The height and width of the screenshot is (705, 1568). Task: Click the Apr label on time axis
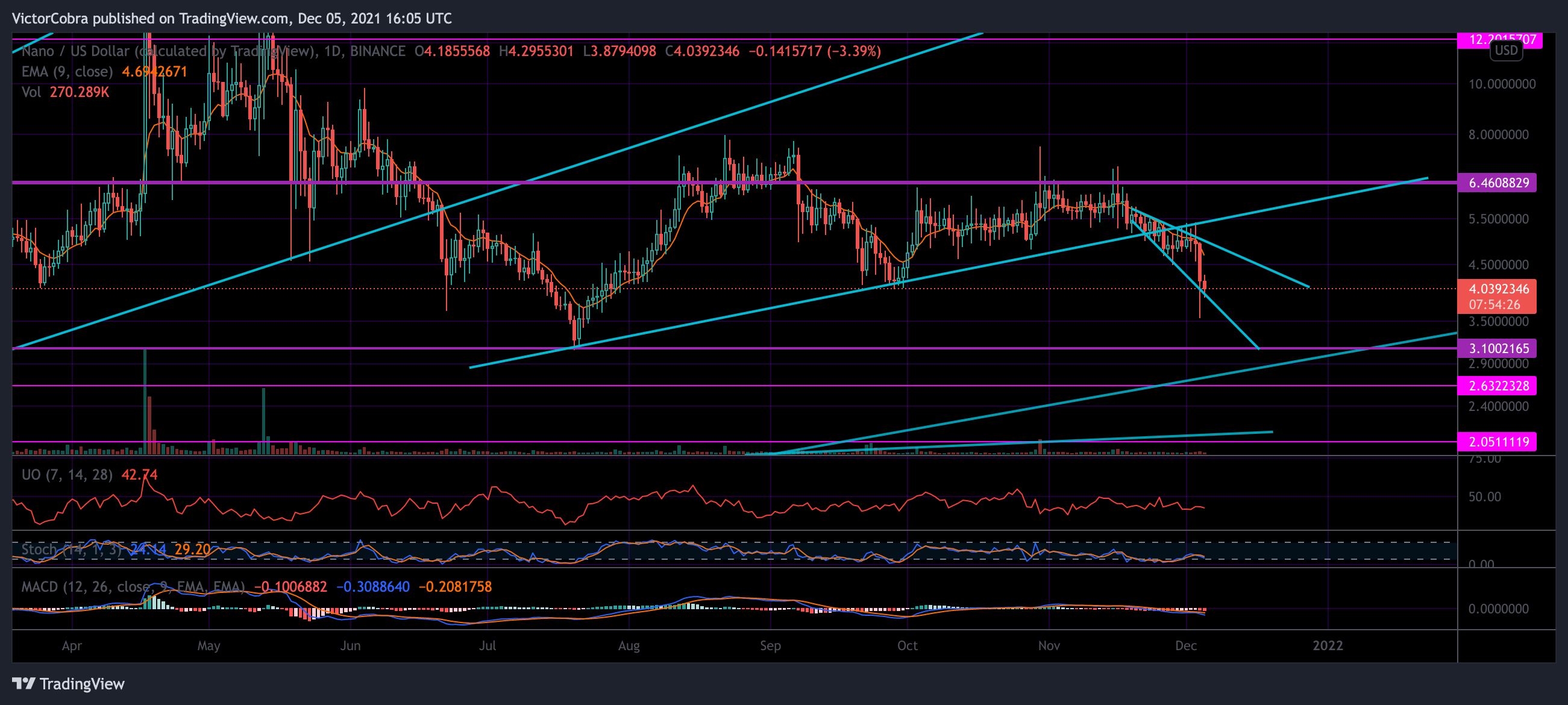click(72, 645)
